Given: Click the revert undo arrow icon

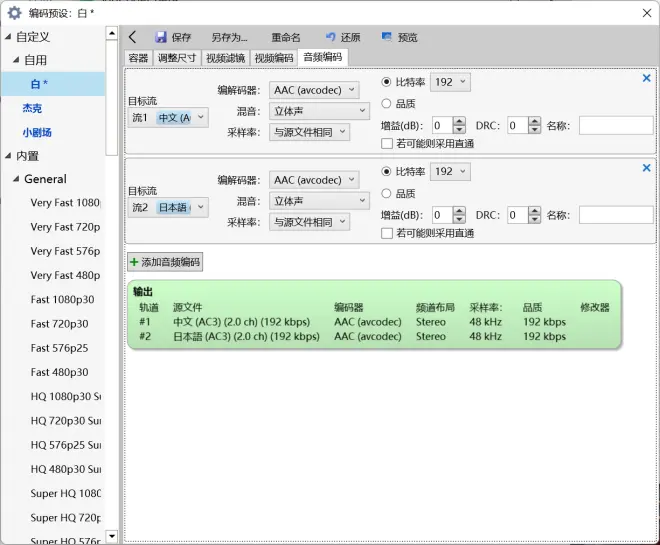Looking at the screenshot, I should [x=331, y=37].
